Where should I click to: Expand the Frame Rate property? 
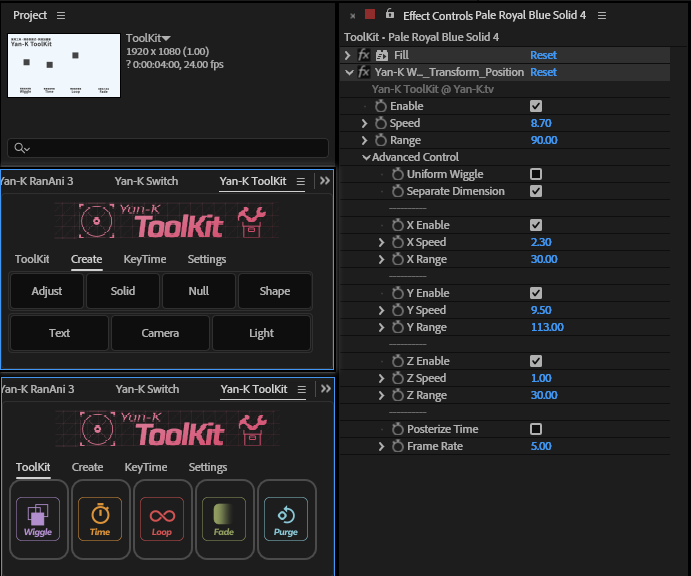tap(381, 446)
